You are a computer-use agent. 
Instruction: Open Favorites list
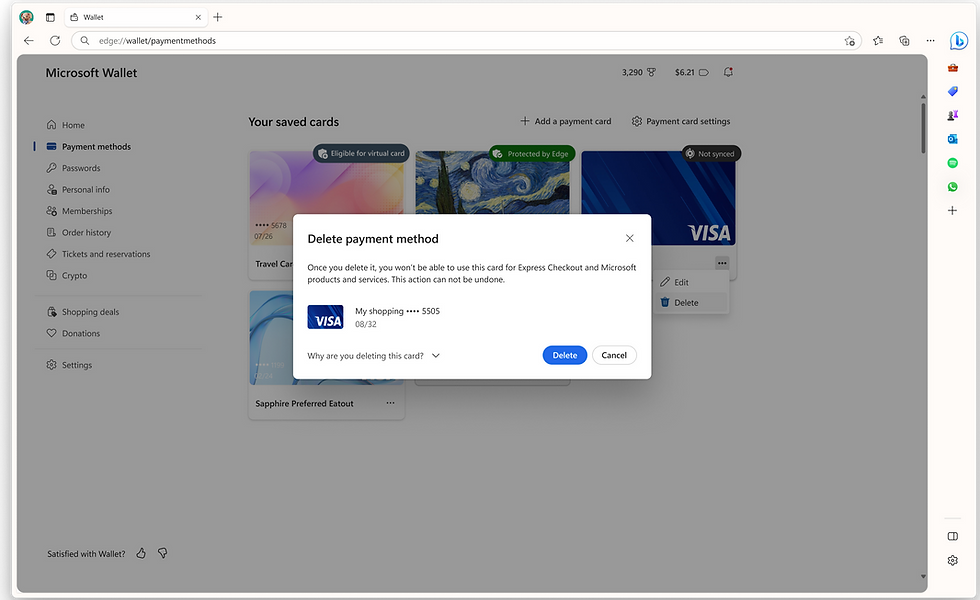[x=878, y=41]
